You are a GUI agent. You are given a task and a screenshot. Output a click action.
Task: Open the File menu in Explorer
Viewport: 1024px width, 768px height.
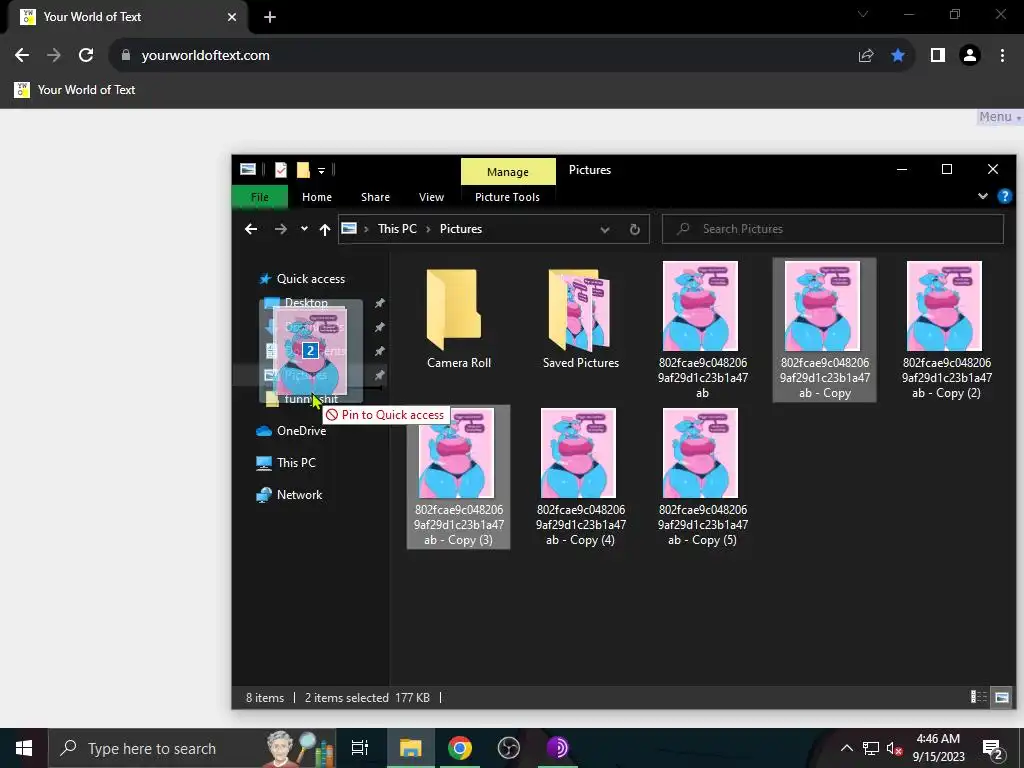(x=259, y=197)
